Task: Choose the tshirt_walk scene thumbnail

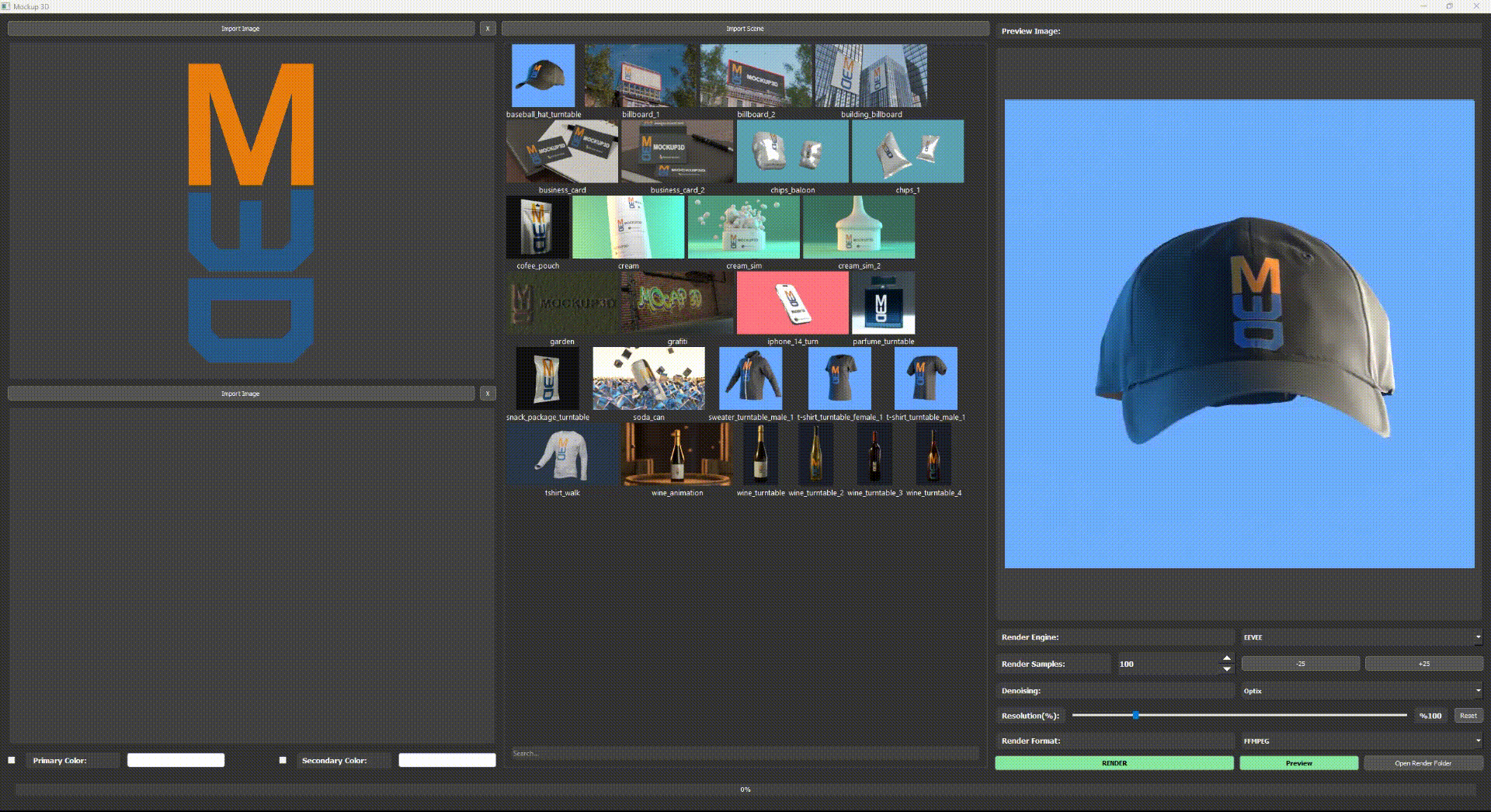Action: click(x=562, y=454)
